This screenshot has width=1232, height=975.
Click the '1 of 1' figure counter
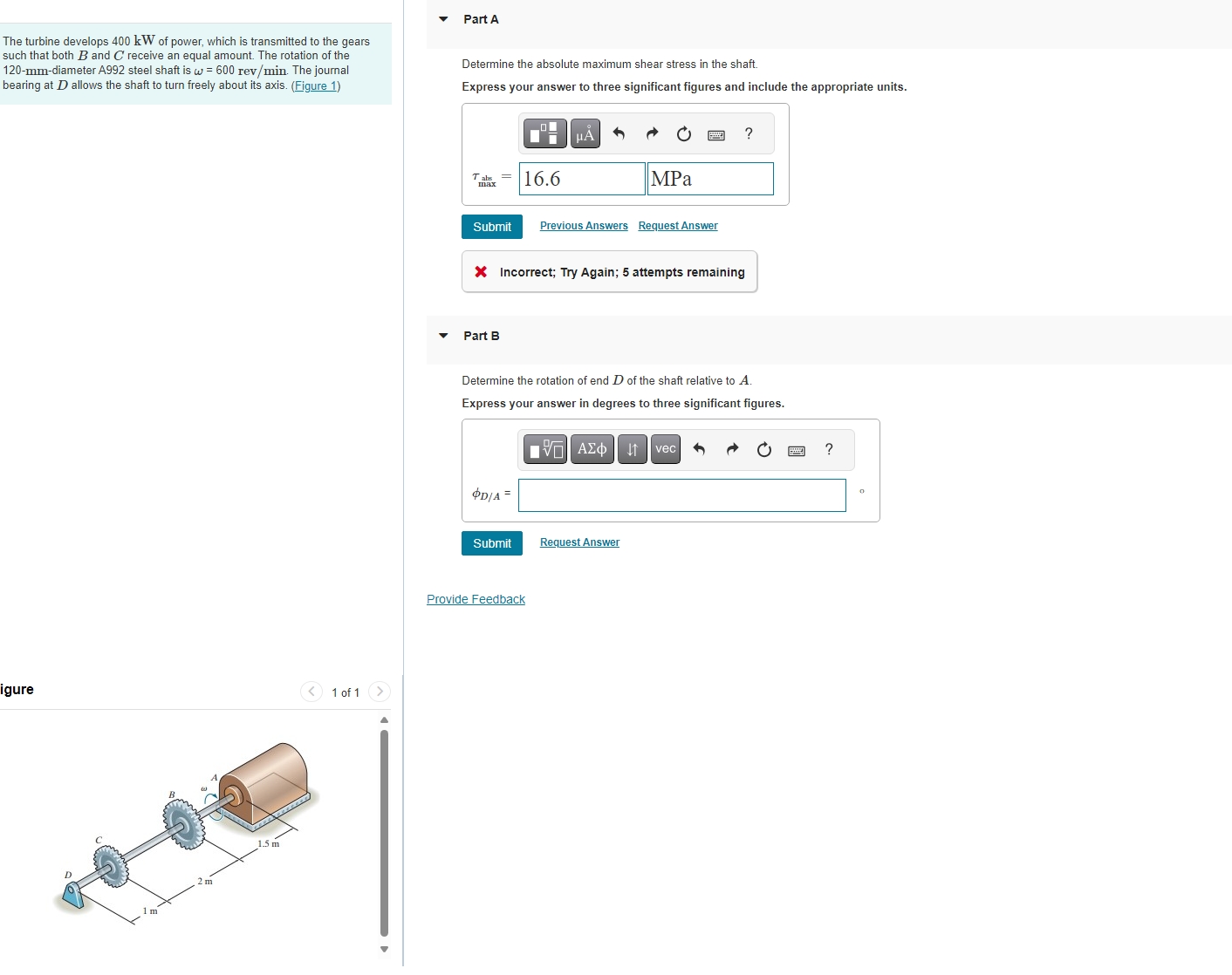(346, 692)
